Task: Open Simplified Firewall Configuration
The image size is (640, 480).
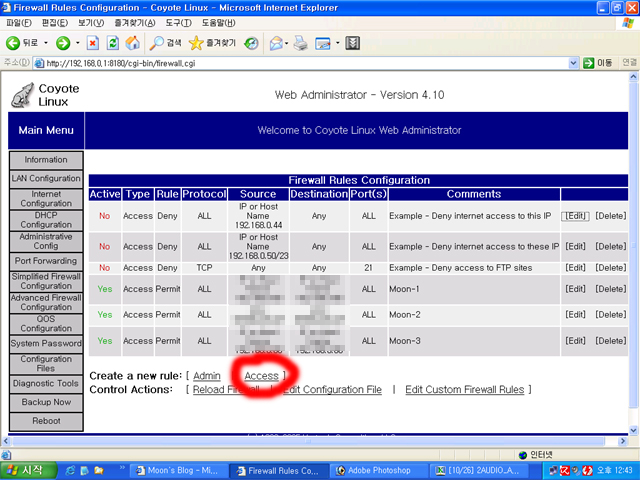Action: click(46, 281)
